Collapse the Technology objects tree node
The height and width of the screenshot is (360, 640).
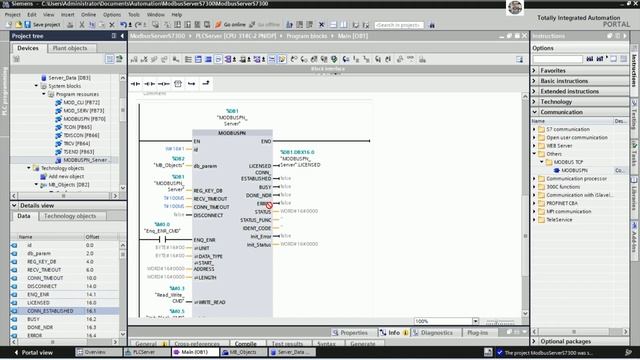point(29,168)
